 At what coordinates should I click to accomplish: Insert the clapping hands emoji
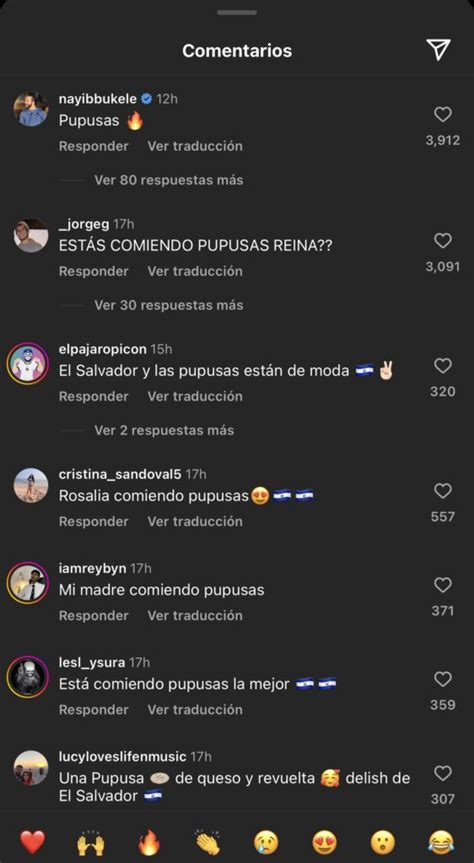click(x=208, y=842)
